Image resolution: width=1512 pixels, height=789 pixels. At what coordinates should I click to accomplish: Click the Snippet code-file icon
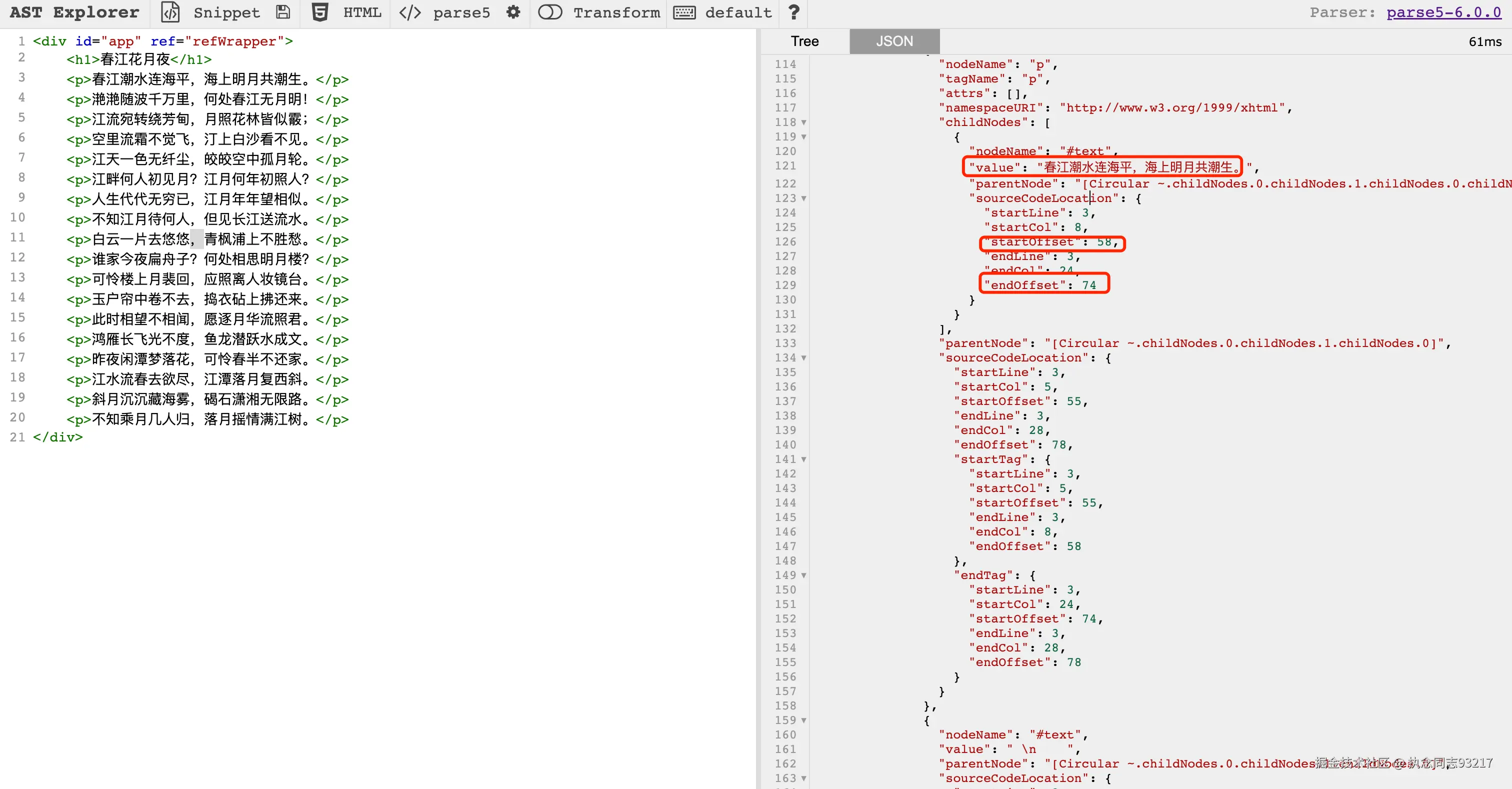(x=170, y=12)
